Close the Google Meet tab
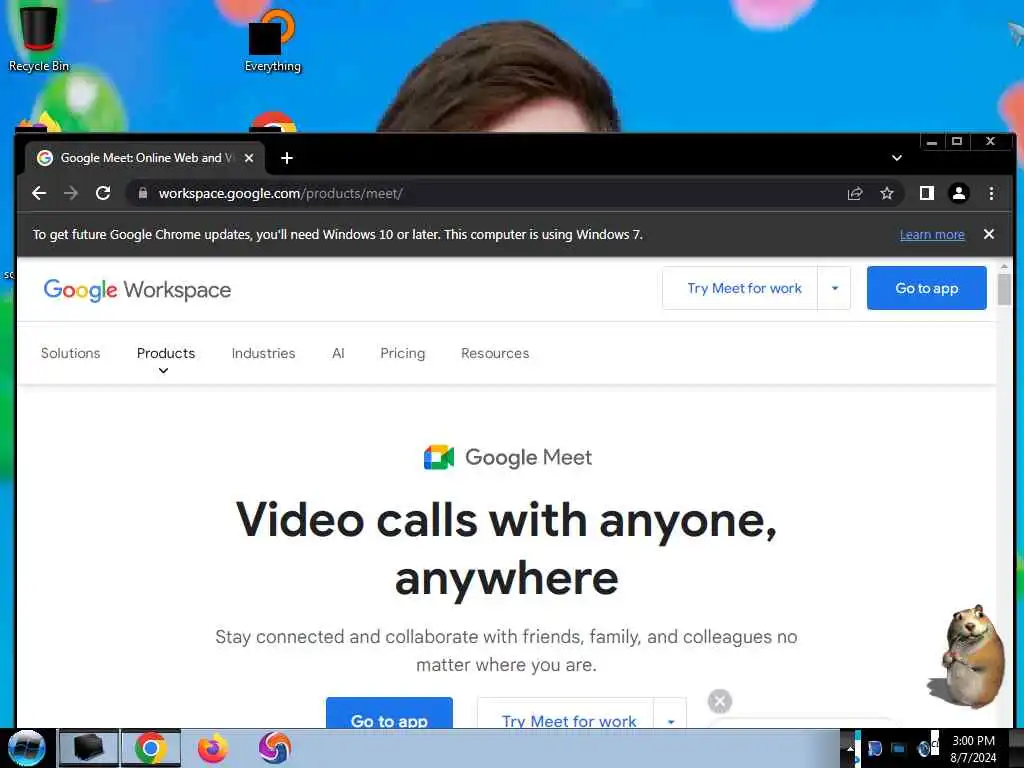Image resolution: width=1024 pixels, height=768 pixels. tap(249, 158)
